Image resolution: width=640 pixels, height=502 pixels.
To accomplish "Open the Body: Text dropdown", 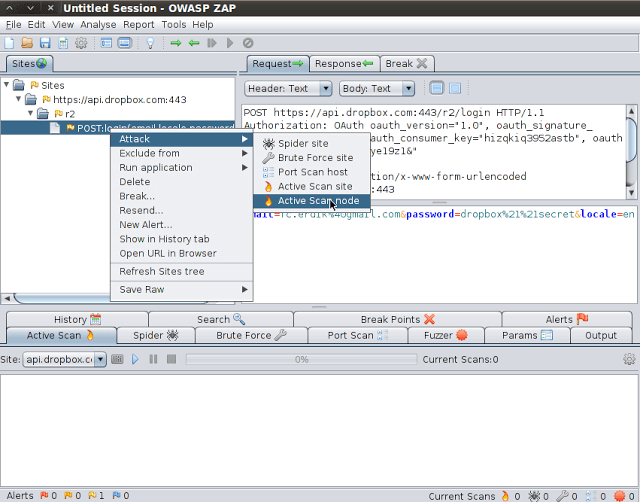I will pos(377,89).
